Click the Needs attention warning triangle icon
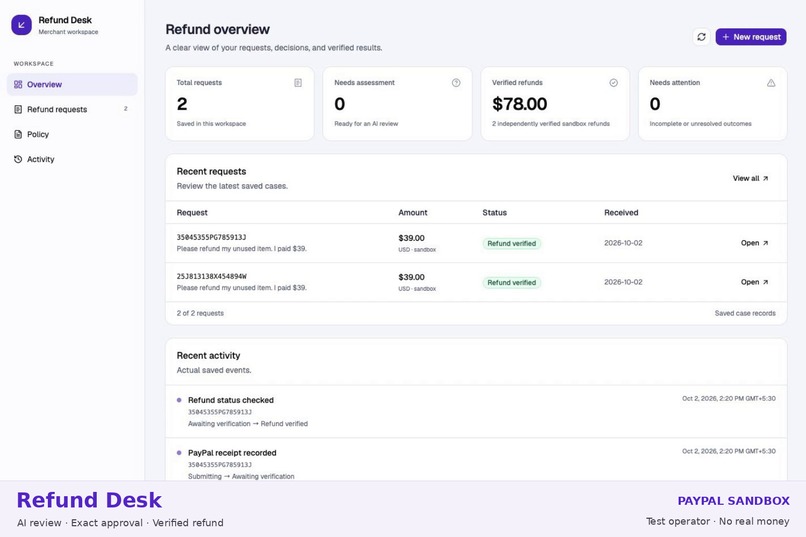Screen dimensions: 806x537 tap(771, 83)
